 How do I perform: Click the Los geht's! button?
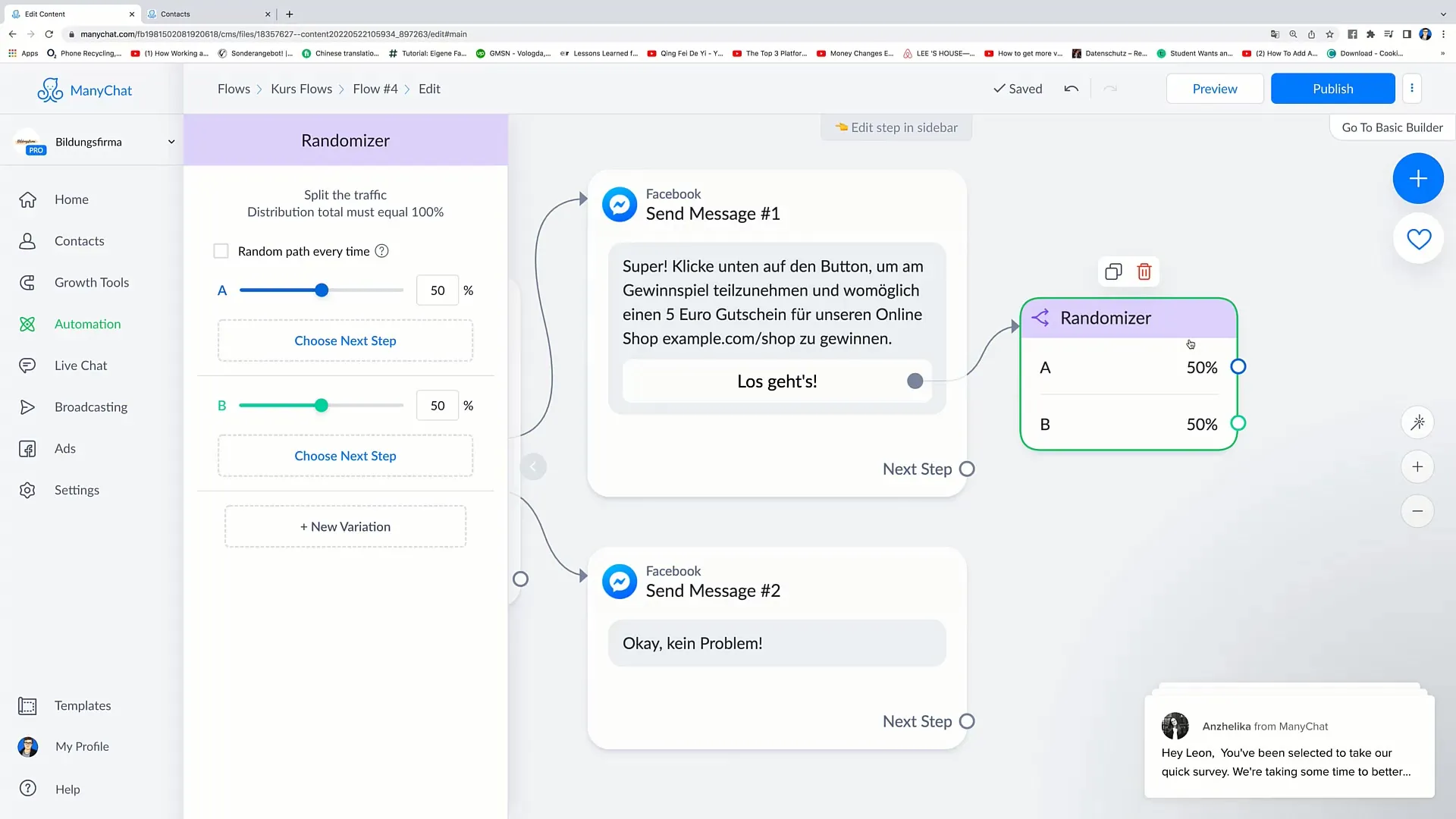coord(777,381)
